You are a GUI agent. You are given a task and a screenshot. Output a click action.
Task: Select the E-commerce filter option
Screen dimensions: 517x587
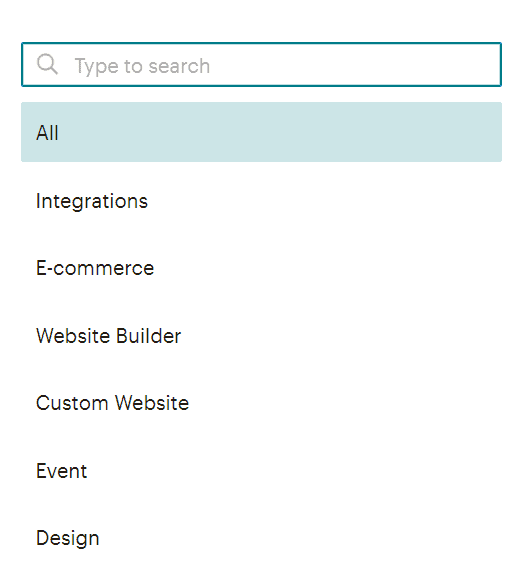coord(261,268)
